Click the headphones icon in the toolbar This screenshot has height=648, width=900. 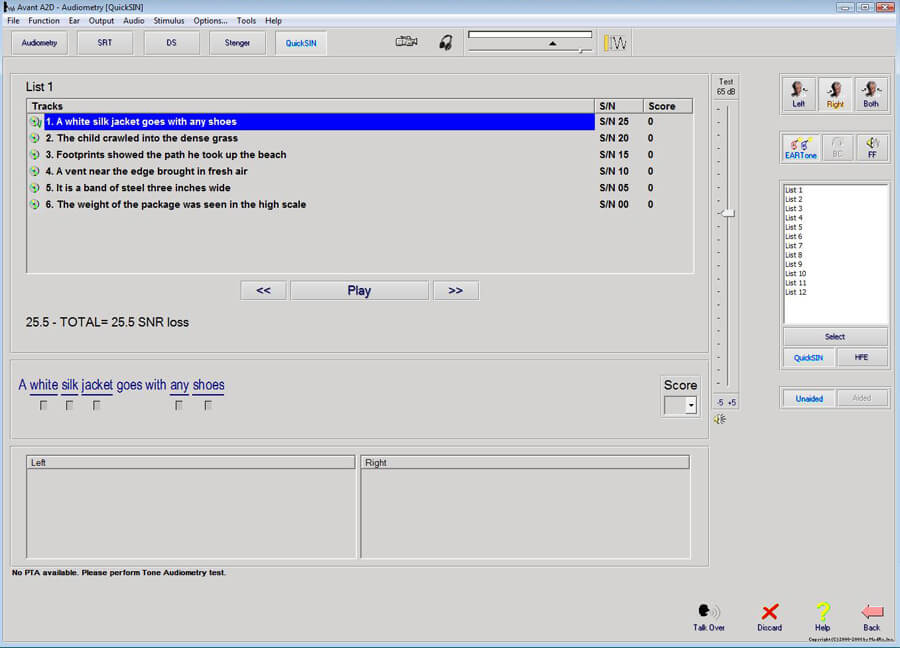[x=445, y=42]
